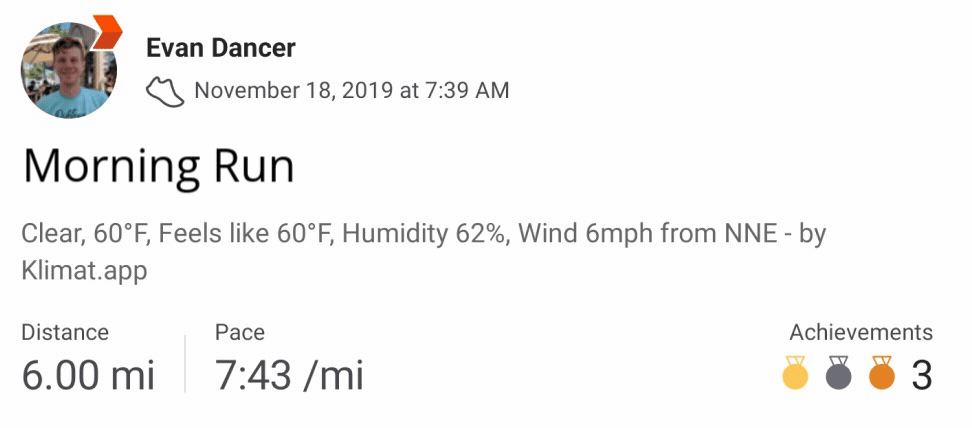Image resolution: width=972 pixels, height=428 pixels.
Task: Select the 6.00 mi distance value
Action: point(88,376)
